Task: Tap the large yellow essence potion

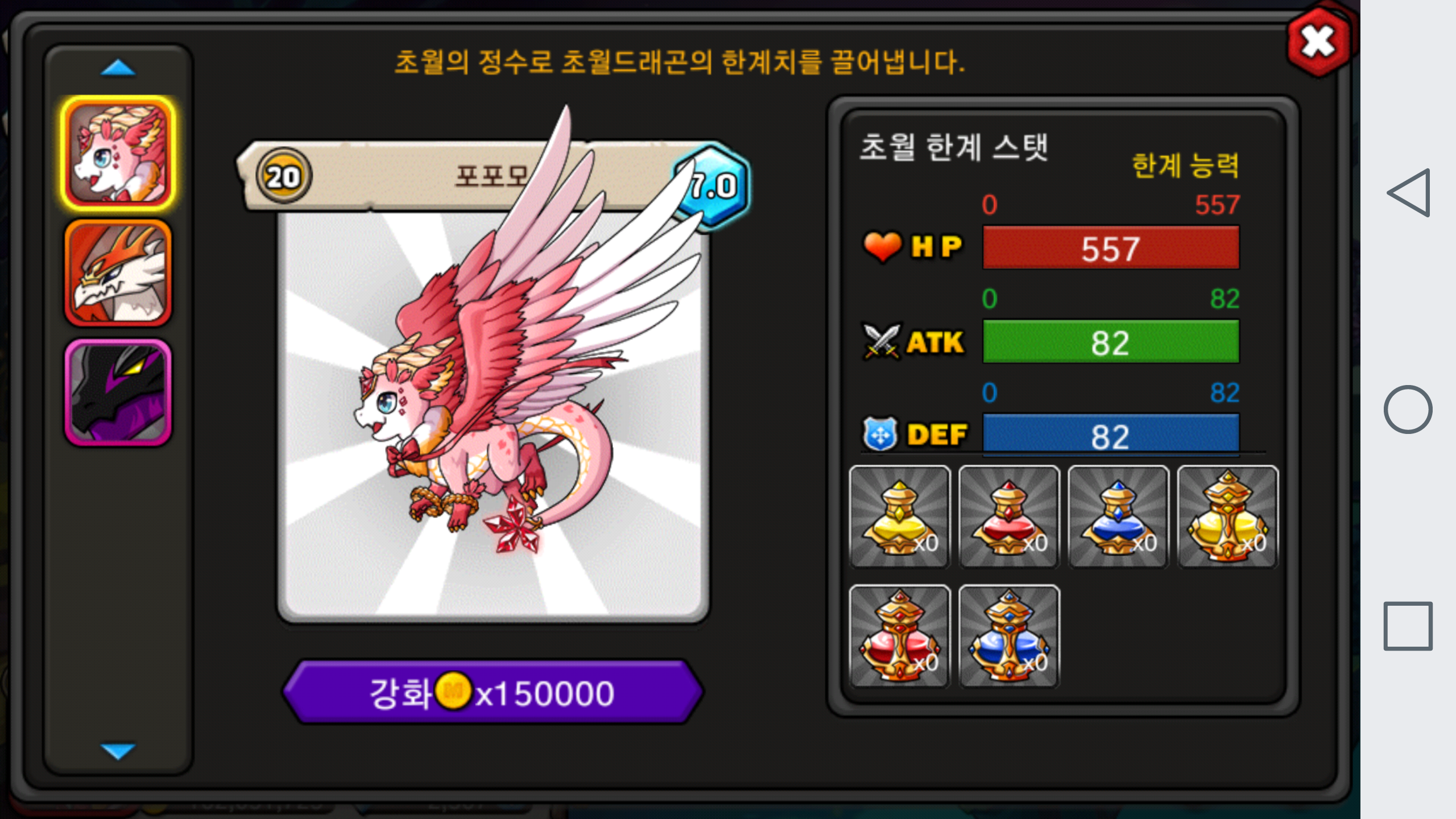Action: point(1227,516)
